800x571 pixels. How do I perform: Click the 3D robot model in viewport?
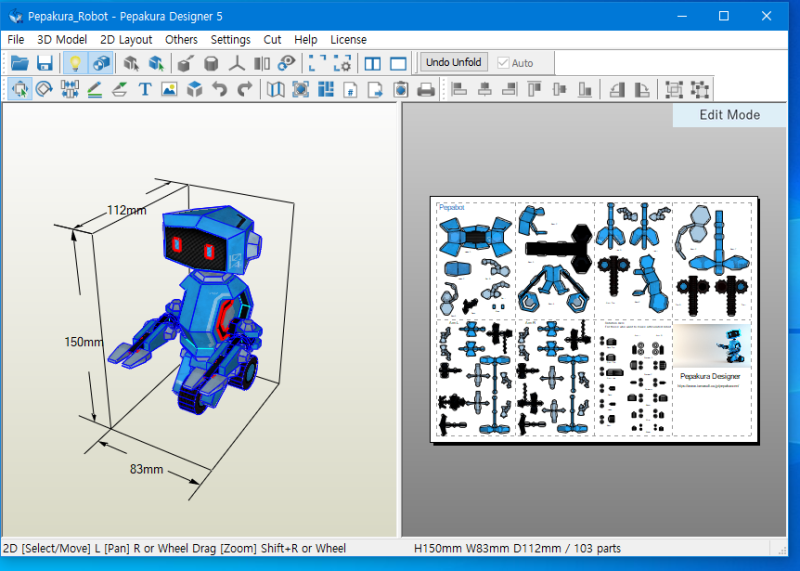pos(205,310)
